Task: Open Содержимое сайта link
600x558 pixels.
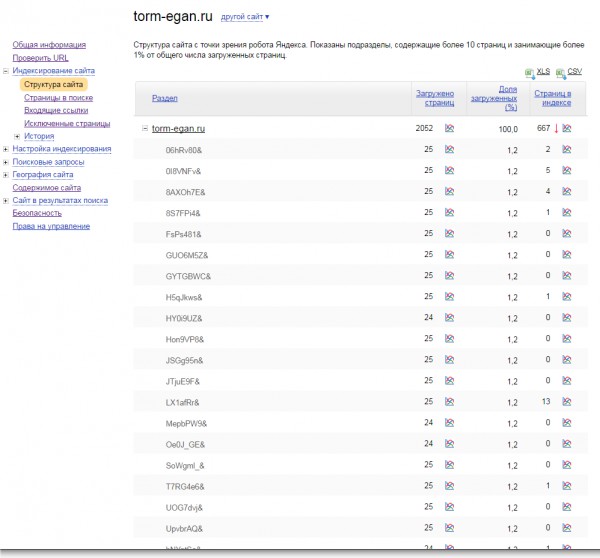Action: click(x=47, y=188)
